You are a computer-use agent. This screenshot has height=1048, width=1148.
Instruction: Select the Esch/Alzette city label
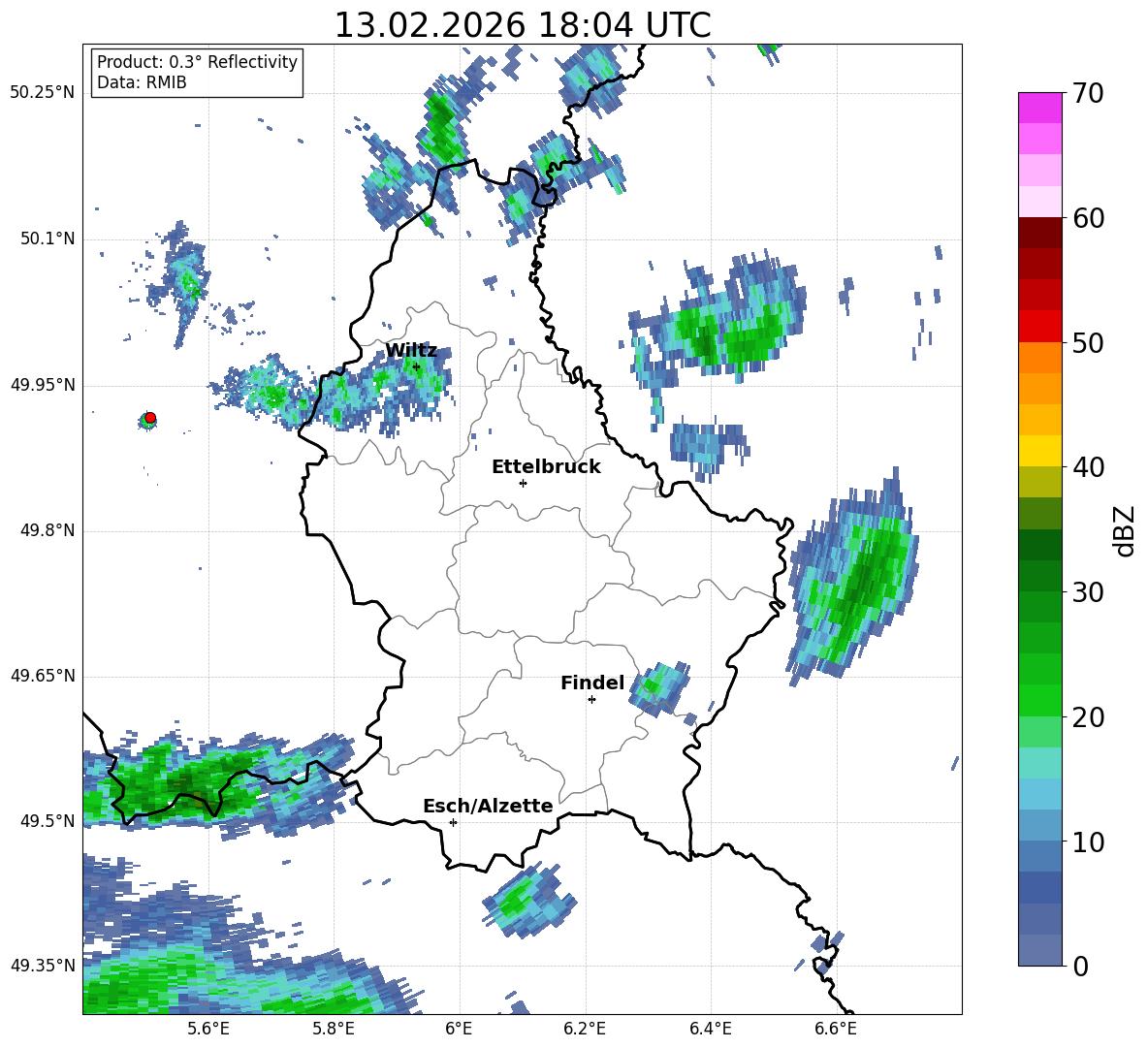click(488, 806)
